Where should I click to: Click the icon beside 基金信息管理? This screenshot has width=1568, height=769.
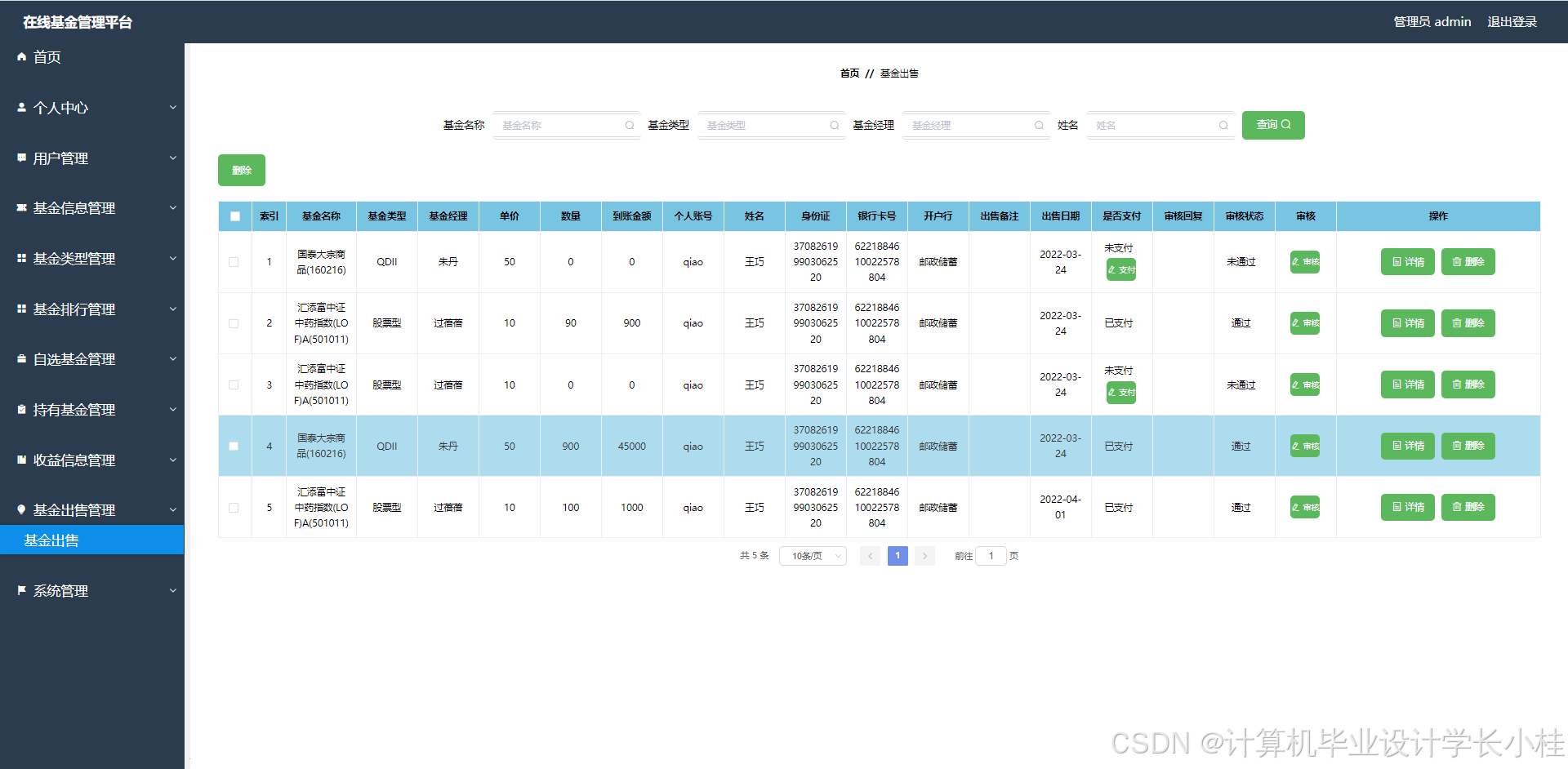(x=22, y=207)
